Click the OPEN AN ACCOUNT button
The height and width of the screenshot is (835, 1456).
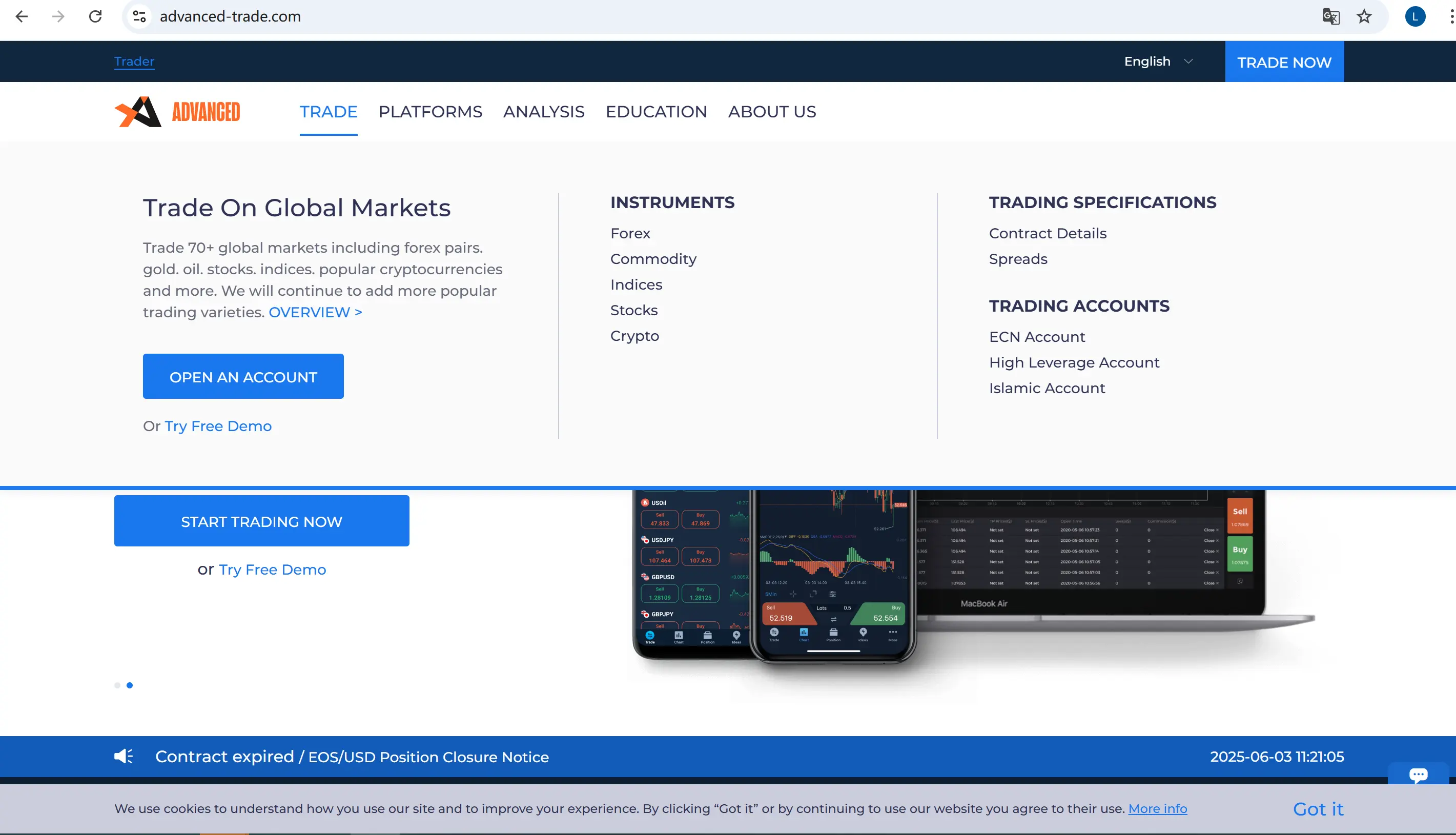243,377
